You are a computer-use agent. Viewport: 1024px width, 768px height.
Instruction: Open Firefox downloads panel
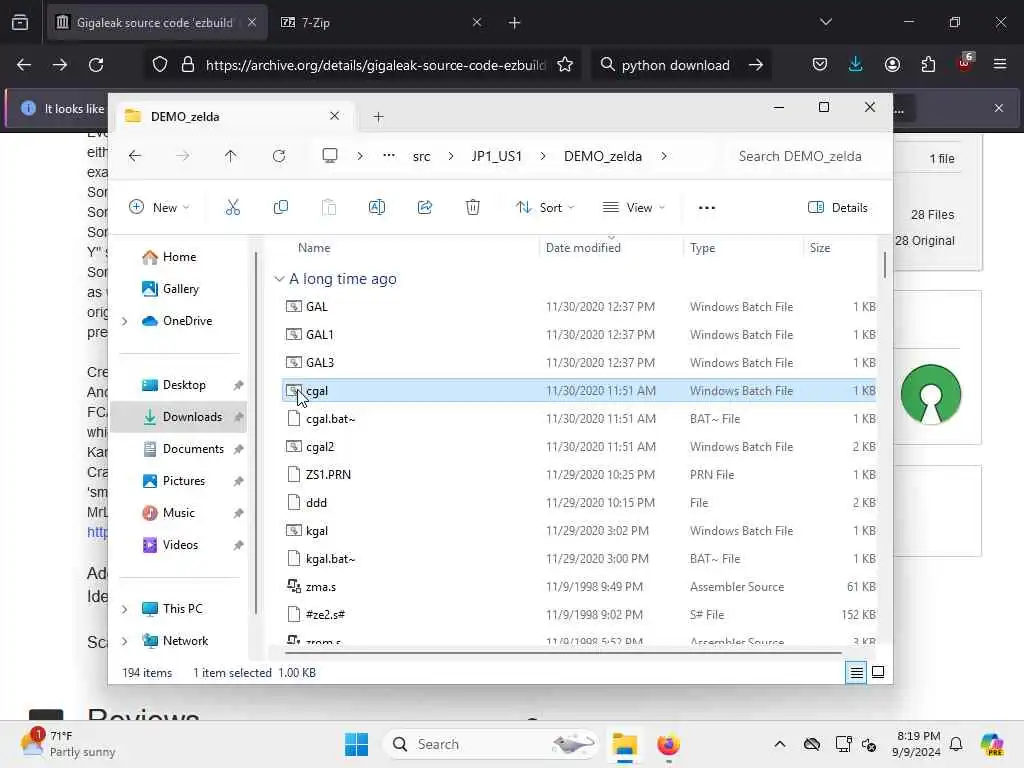coord(856,65)
